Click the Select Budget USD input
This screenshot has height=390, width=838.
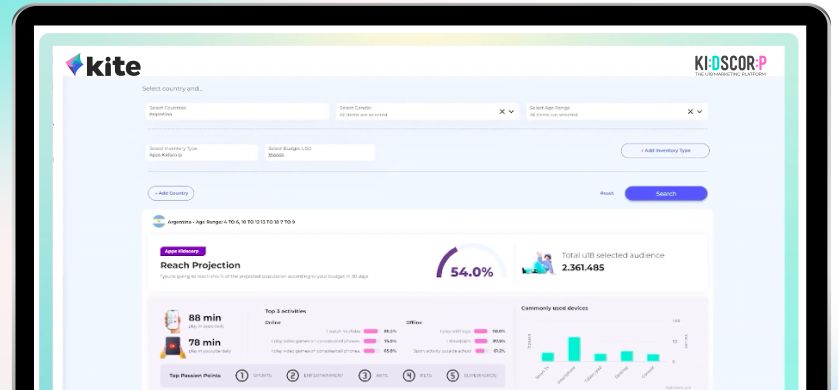pyautogui.click(x=320, y=152)
